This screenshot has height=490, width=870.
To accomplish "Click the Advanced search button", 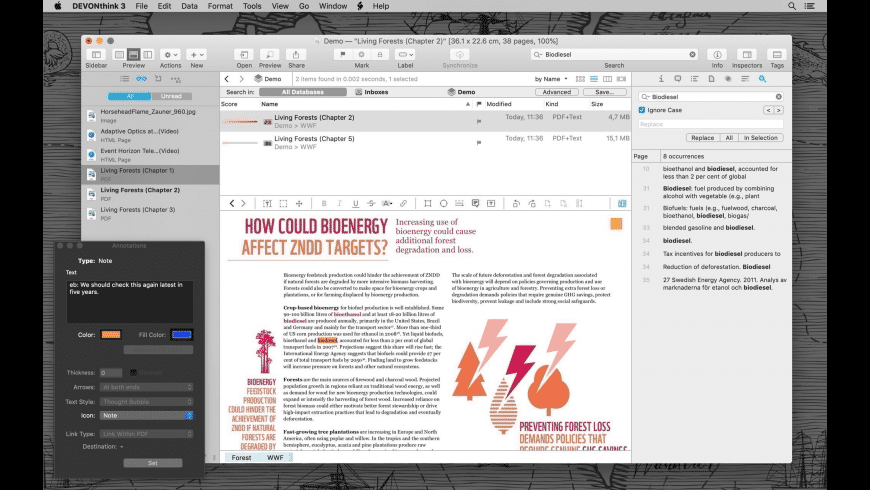I will [x=557, y=92].
